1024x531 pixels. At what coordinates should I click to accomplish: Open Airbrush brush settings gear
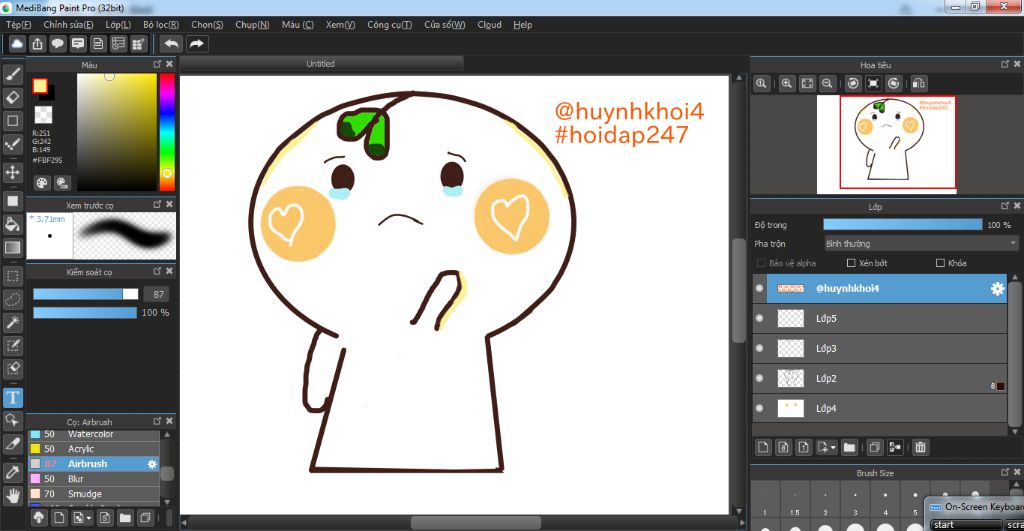[x=152, y=464]
